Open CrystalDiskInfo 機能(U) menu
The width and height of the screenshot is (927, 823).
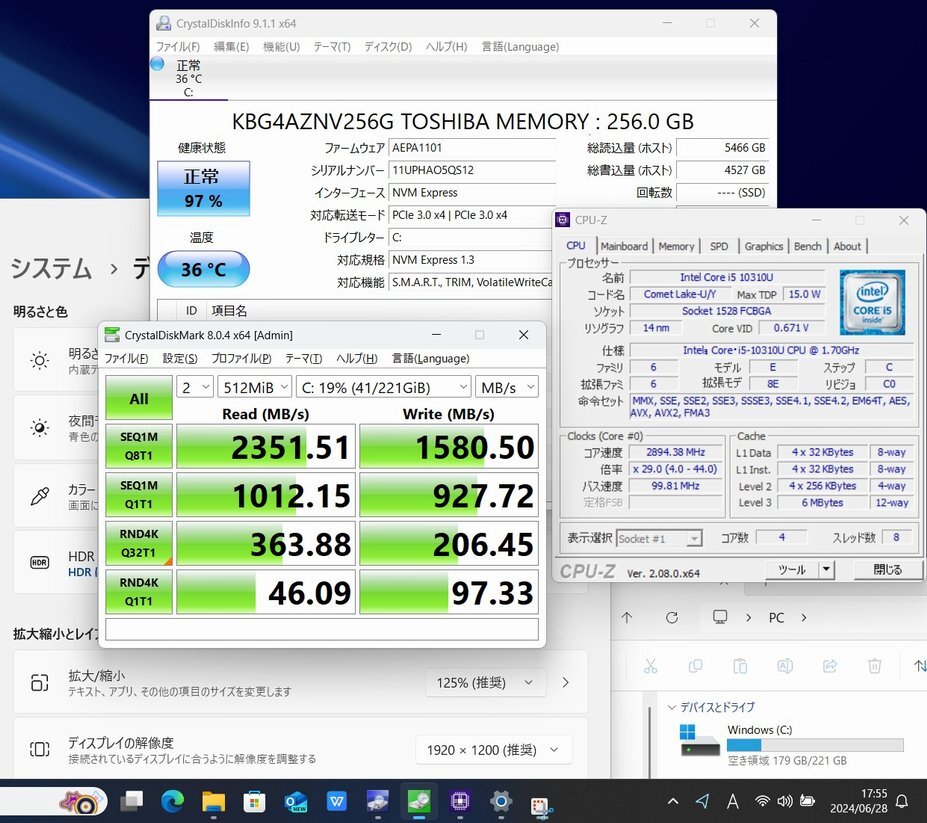(281, 47)
